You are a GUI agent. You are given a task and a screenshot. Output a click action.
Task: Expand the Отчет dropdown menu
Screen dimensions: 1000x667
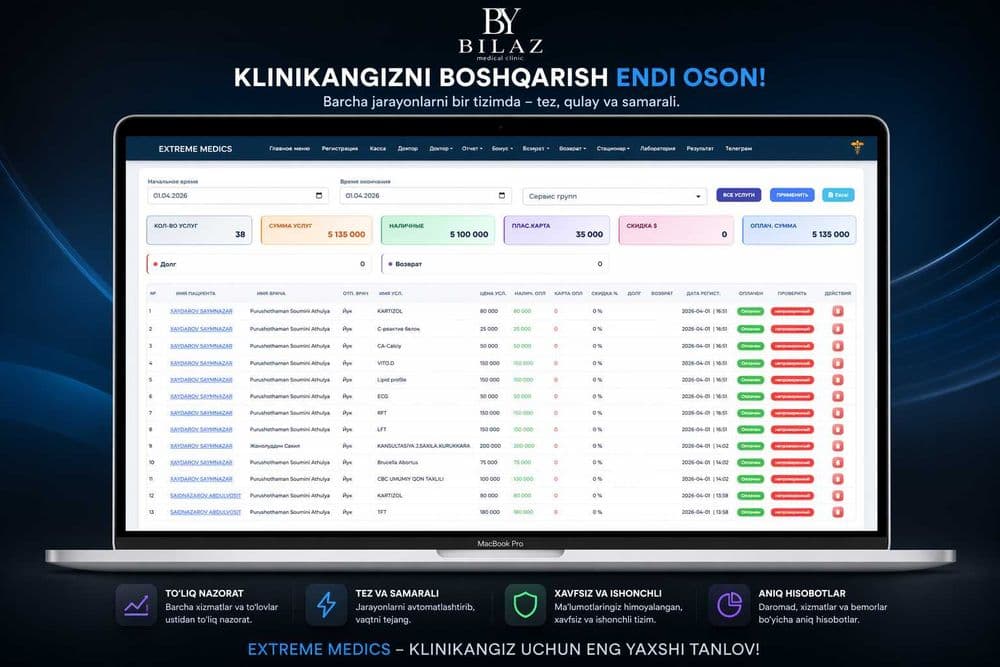[472, 149]
